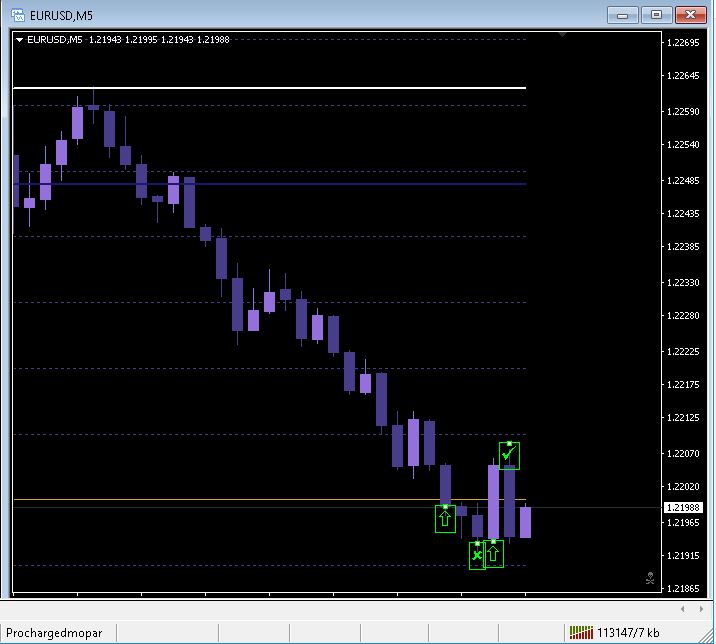Click the 1.22695 price scale label

point(683,42)
